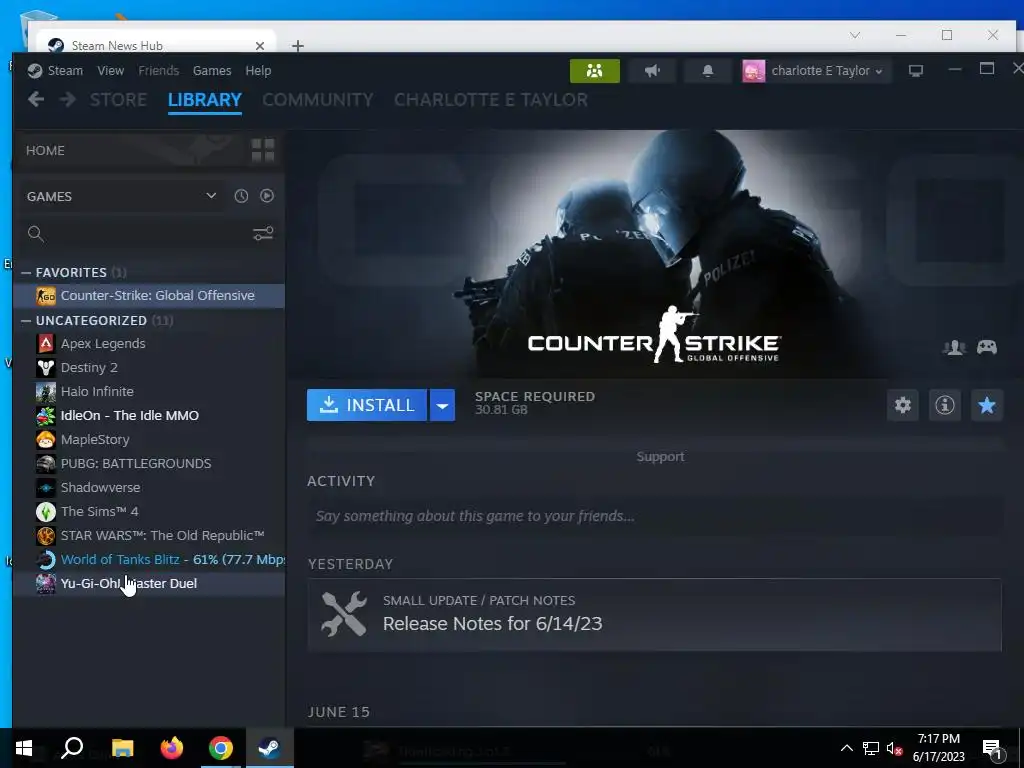
Task: Open Chrome tab list chevron
Action: tap(855, 35)
